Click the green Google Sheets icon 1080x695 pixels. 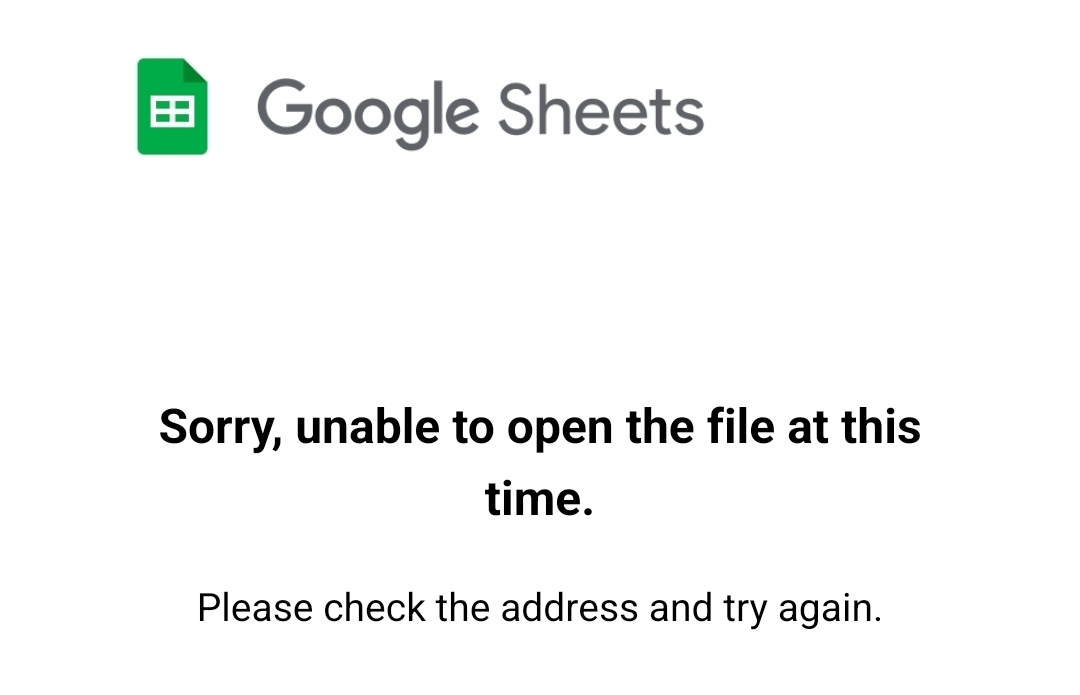(x=172, y=107)
